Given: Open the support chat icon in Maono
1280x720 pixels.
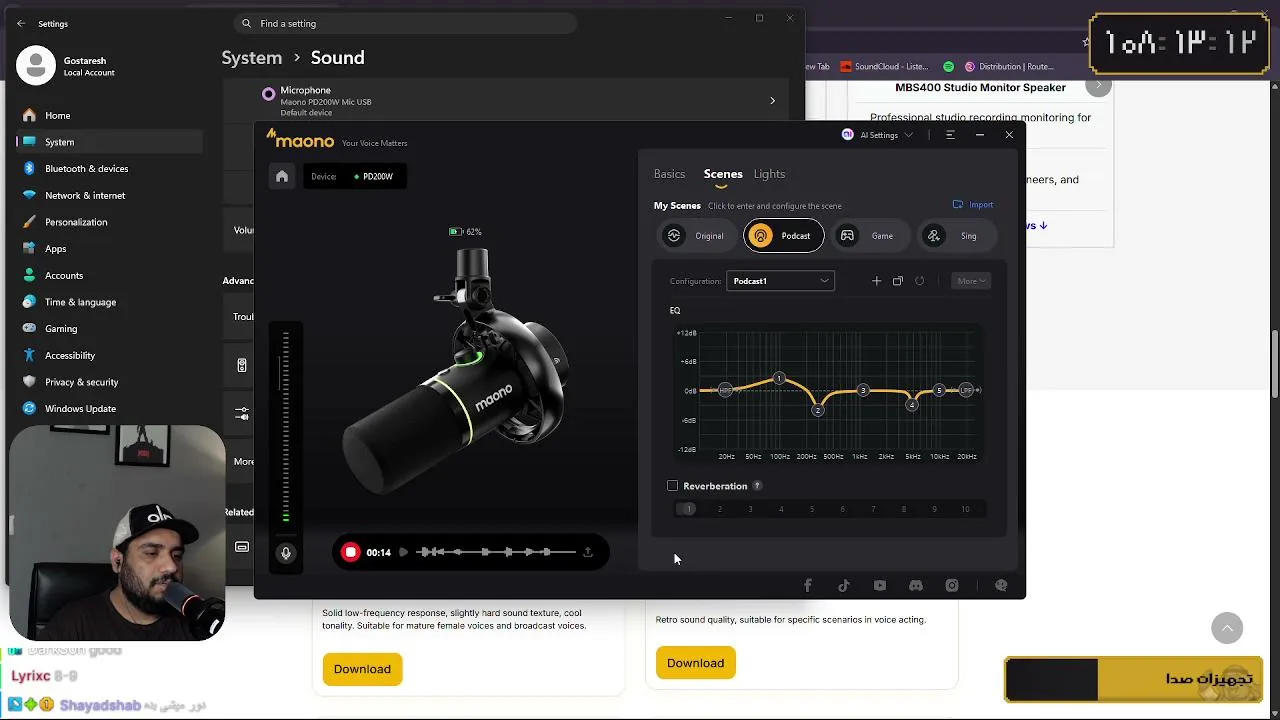Looking at the screenshot, I should [x=1001, y=586].
